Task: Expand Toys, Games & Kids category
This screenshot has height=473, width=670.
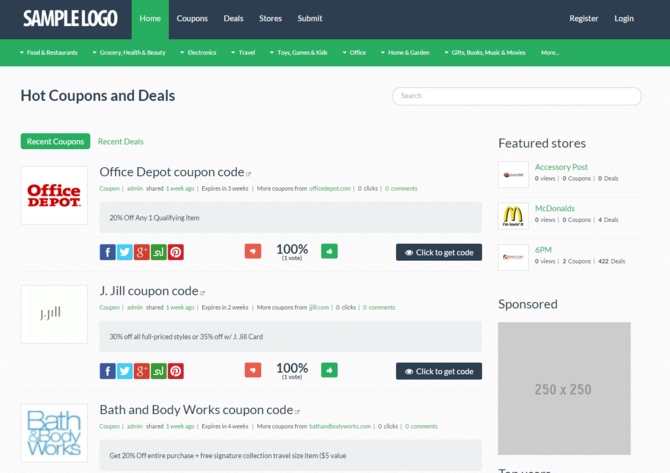Action: click(299, 53)
